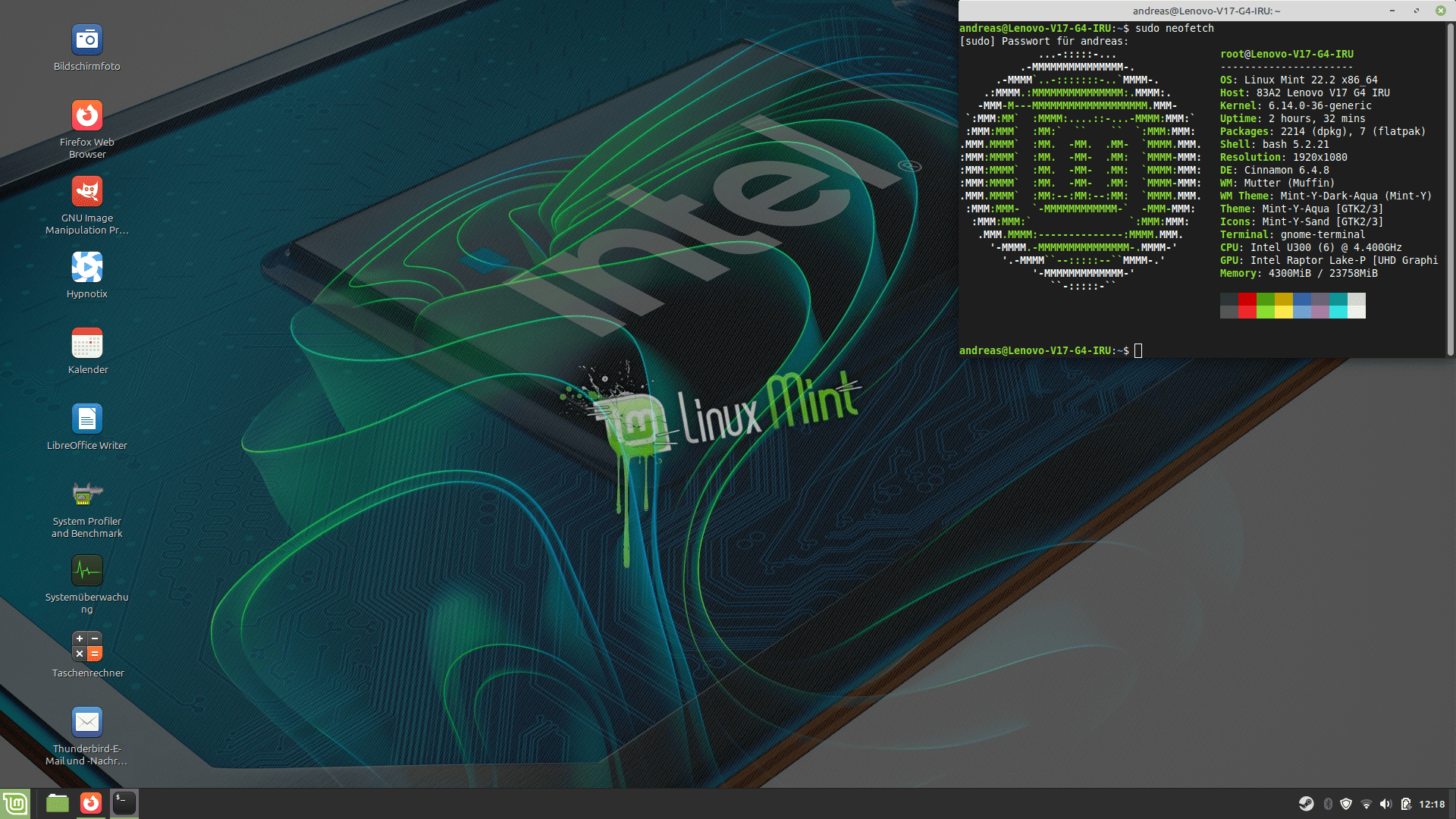Click the GNU Image Manipulation Program icon

click(87, 191)
